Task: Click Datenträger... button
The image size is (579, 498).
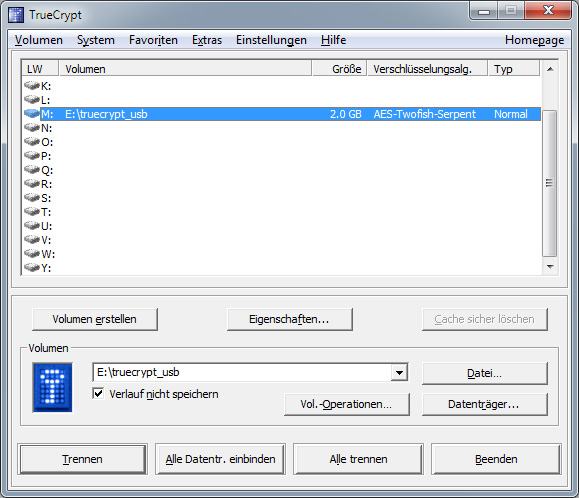Action: coord(484,404)
